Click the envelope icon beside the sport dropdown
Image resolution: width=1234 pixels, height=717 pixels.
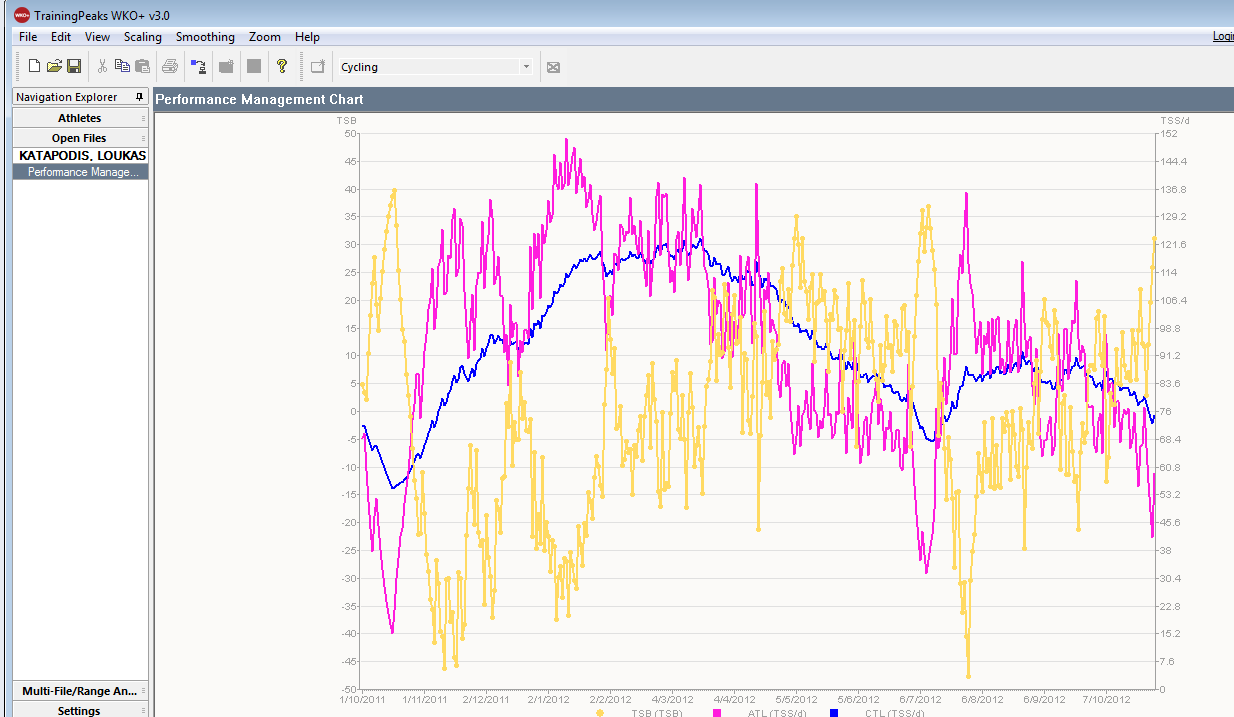click(553, 68)
